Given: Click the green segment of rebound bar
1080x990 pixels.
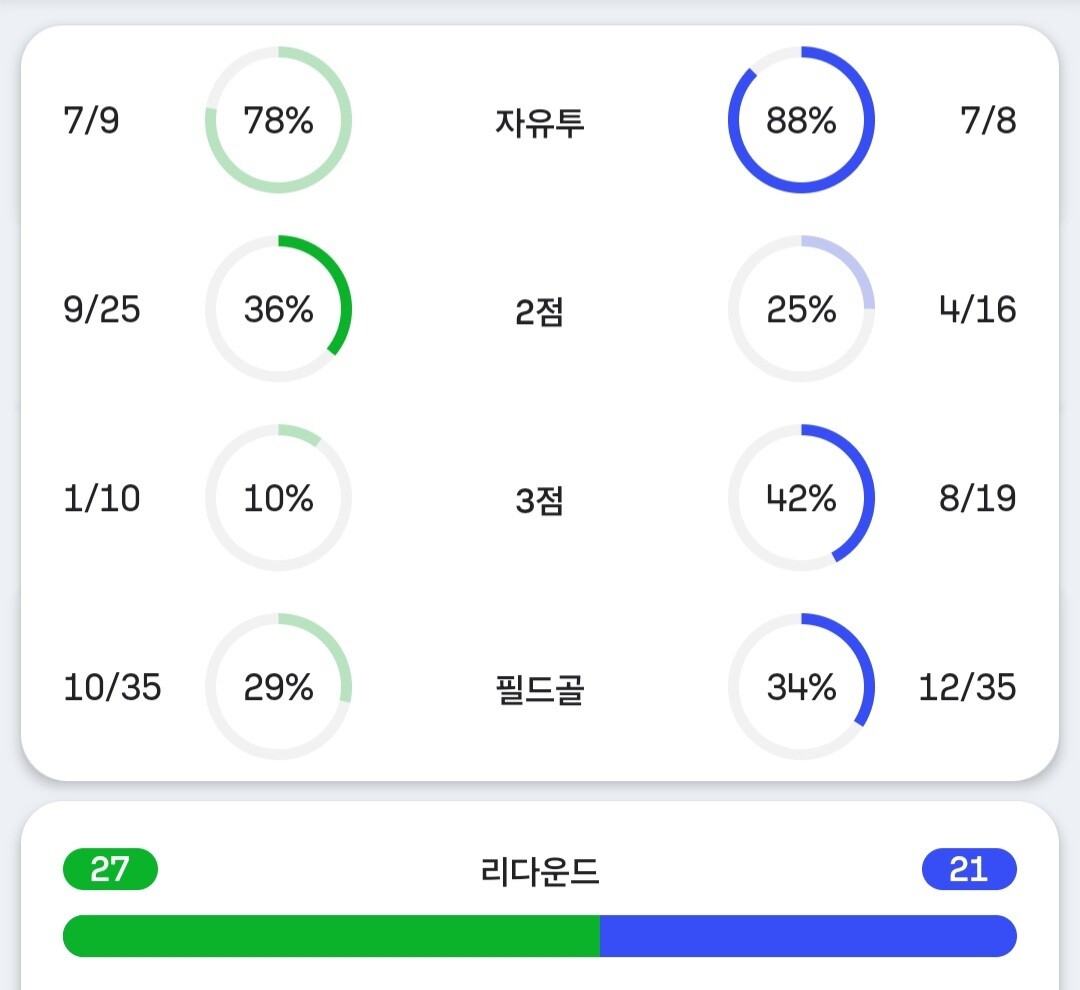Looking at the screenshot, I should tap(330, 936).
